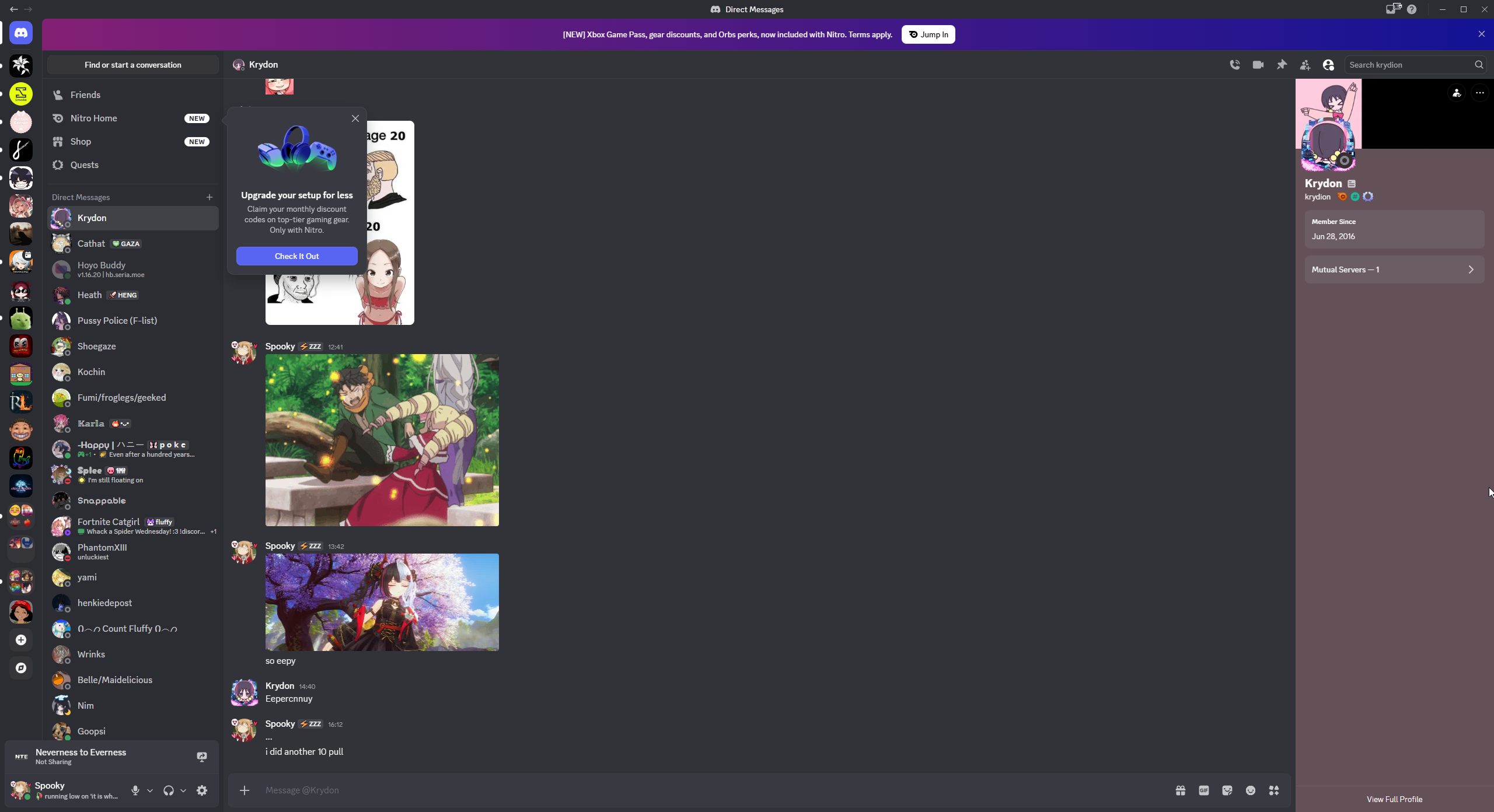This screenshot has width=1494, height=812.
Task: Open profile more options menu
Action: pos(1480,93)
